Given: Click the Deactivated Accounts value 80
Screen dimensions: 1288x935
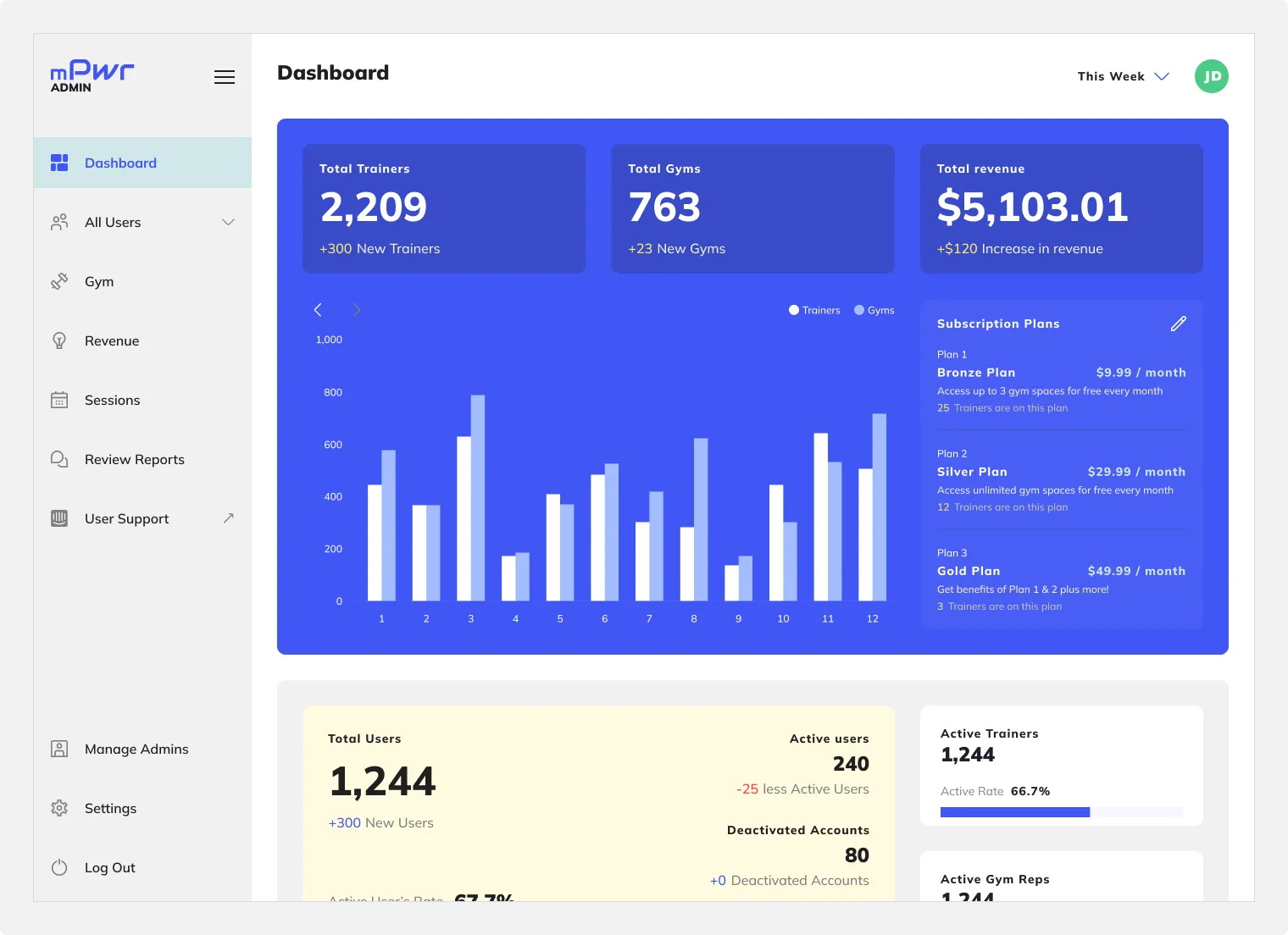Looking at the screenshot, I should [x=857, y=855].
